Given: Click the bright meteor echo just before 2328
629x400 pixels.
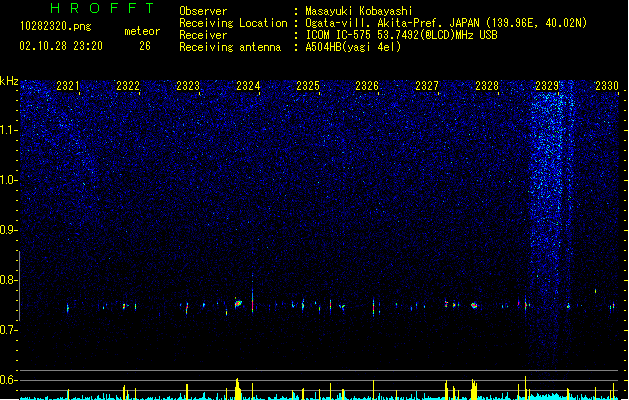Looking at the screenshot, I should (474, 306).
